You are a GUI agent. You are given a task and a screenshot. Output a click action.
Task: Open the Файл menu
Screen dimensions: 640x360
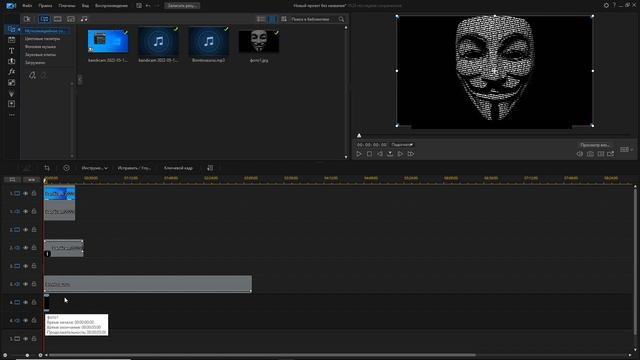(x=27, y=6)
